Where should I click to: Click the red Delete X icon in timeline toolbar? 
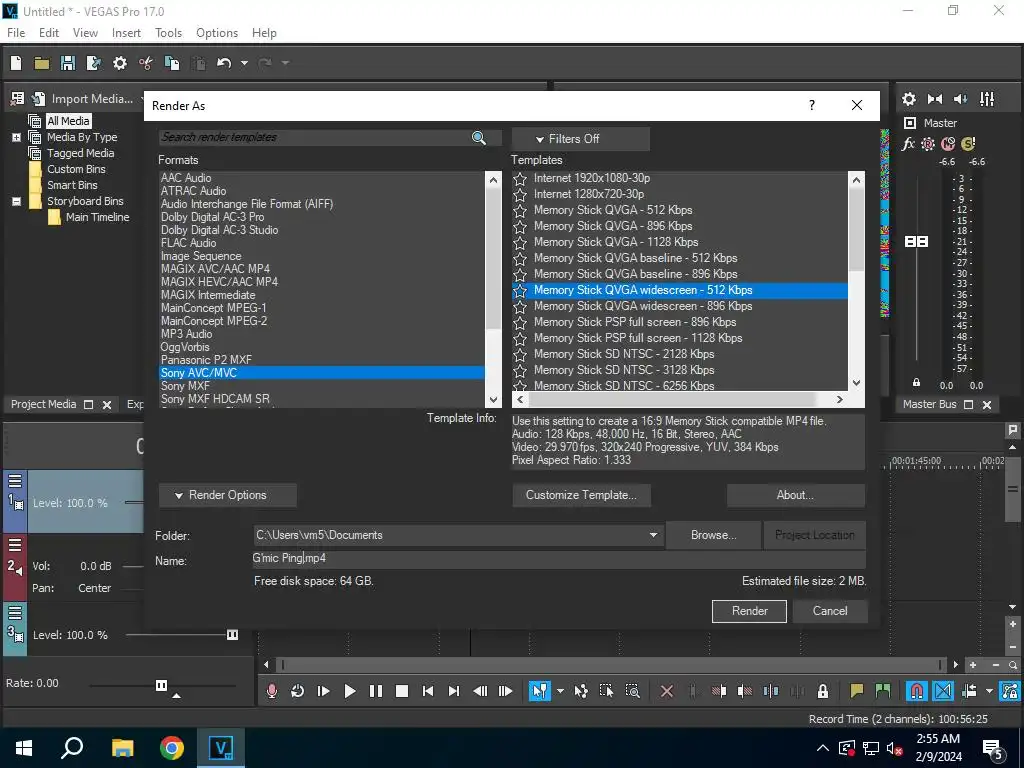(667, 691)
